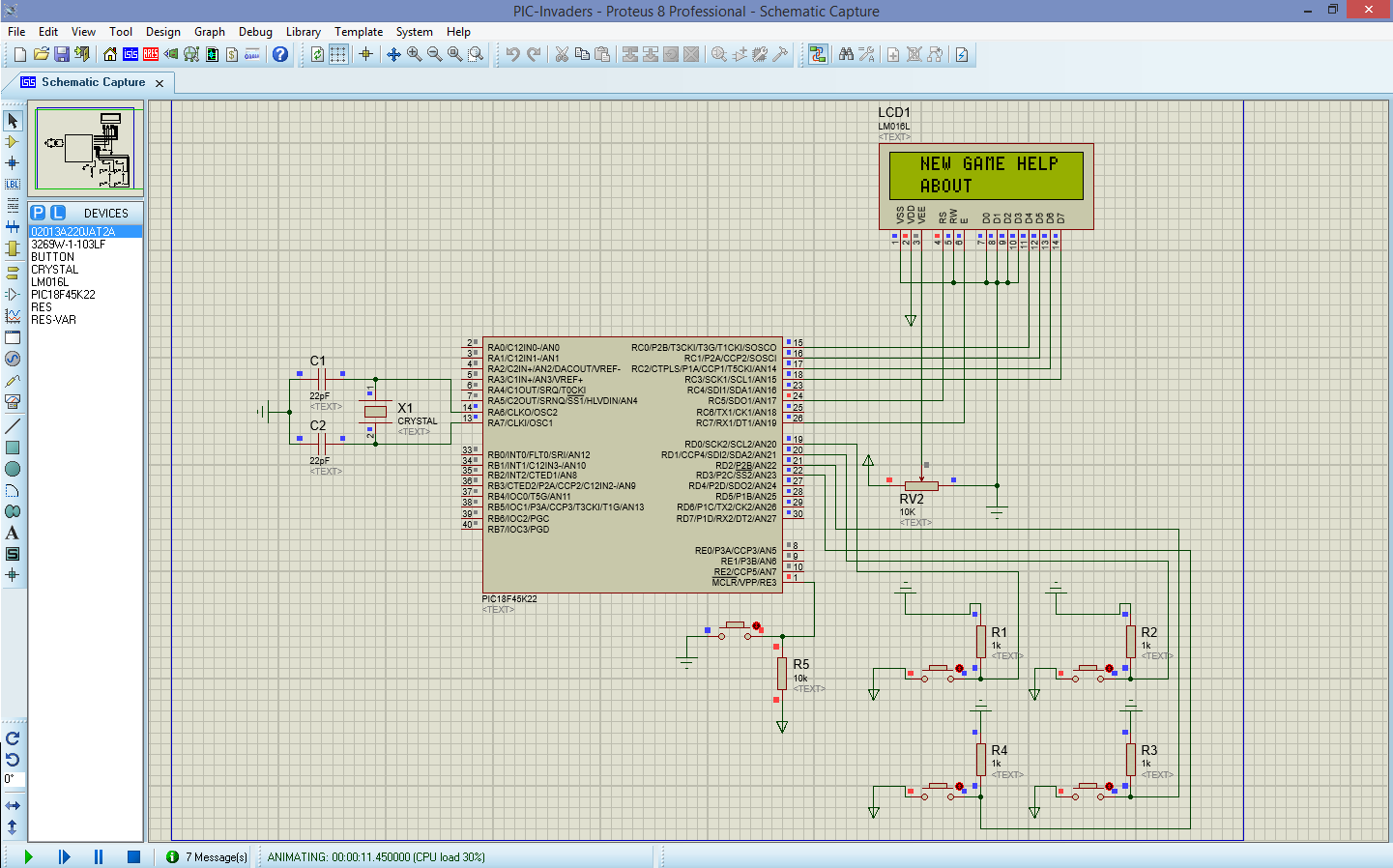Select the Graph Mode tool

coord(13,316)
